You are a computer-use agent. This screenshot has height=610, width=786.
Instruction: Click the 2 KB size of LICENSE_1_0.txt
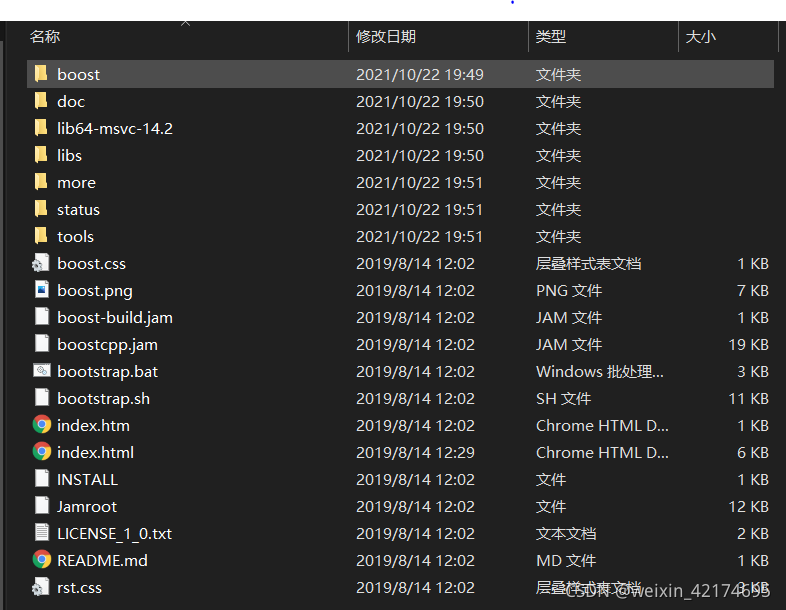coord(753,534)
